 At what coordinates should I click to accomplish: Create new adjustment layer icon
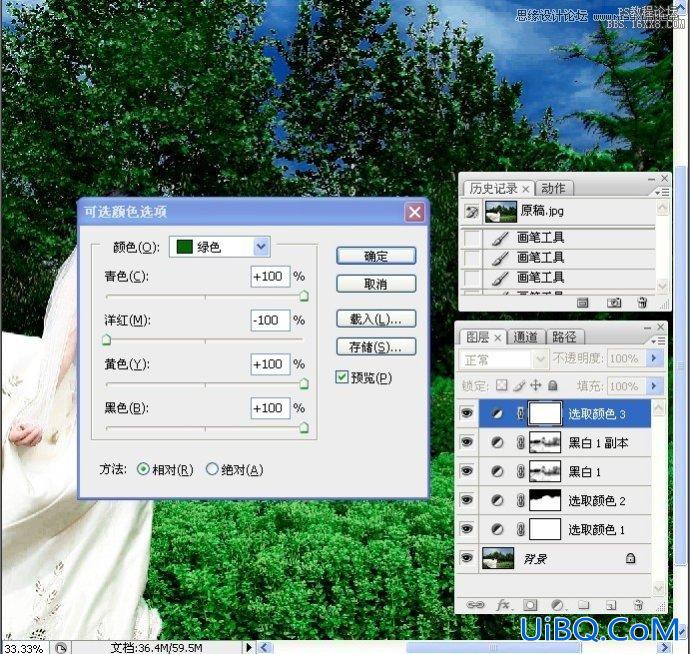click(x=557, y=605)
